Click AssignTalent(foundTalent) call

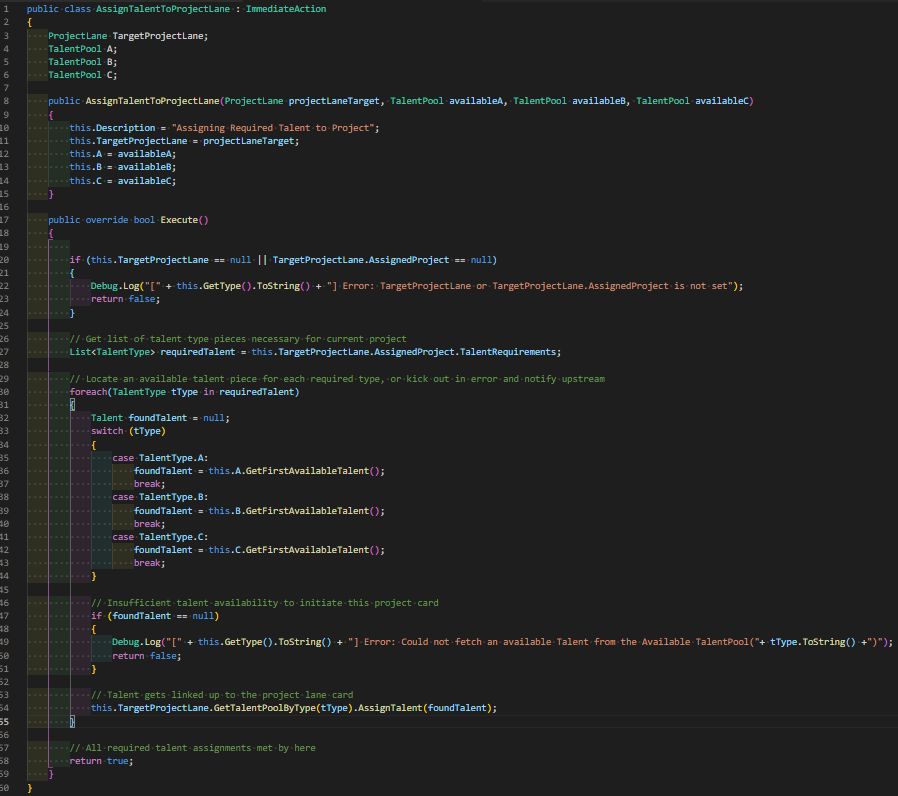coord(425,708)
